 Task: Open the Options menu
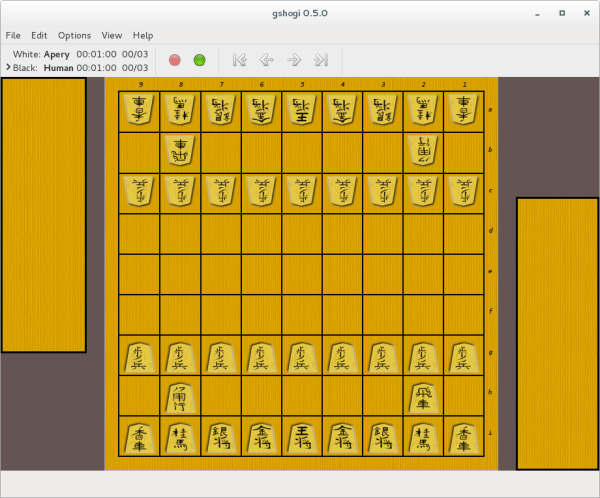point(74,35)
